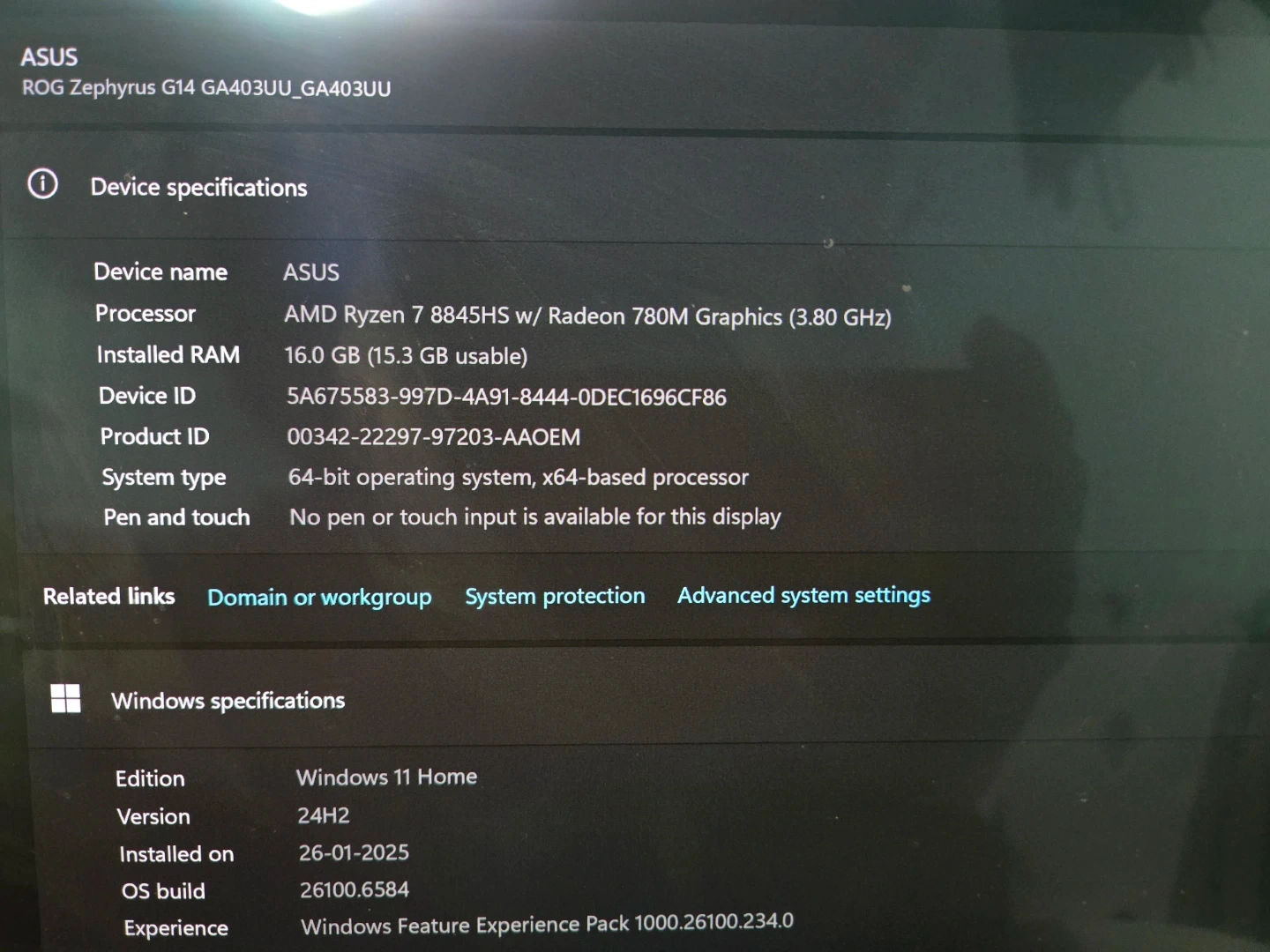Open the System protection link
The height and width of the screenshot is (952, 1270).
click(555, 596)
